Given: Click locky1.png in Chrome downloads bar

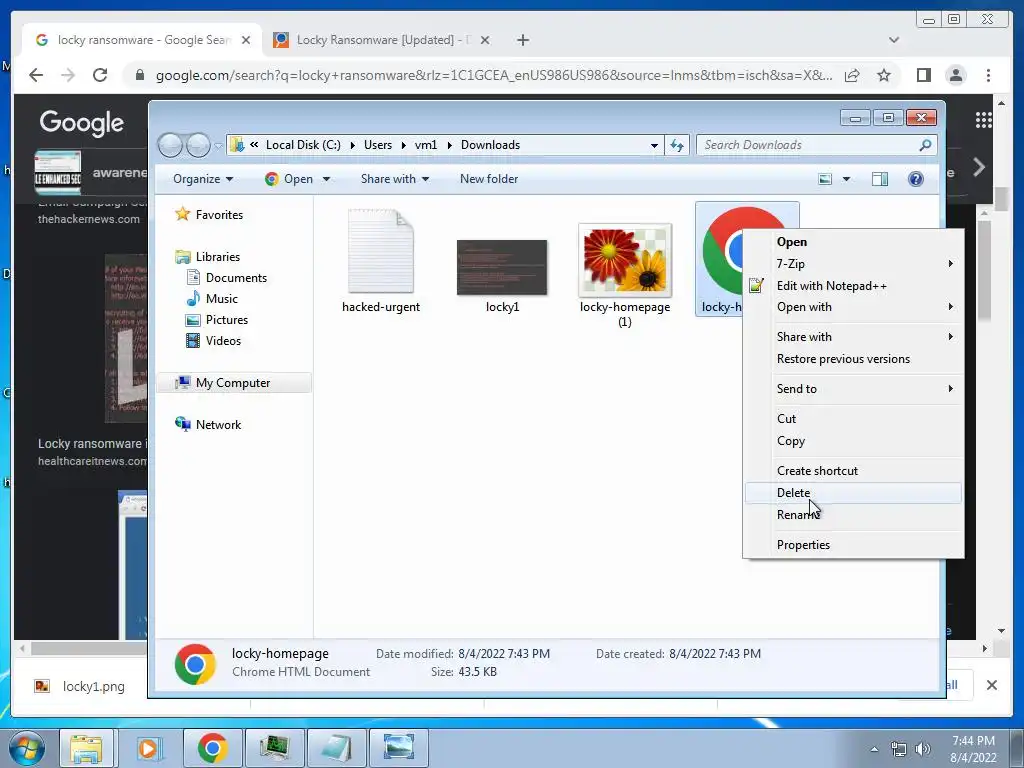Looking at the screenshot, I should tap(80, 686).
